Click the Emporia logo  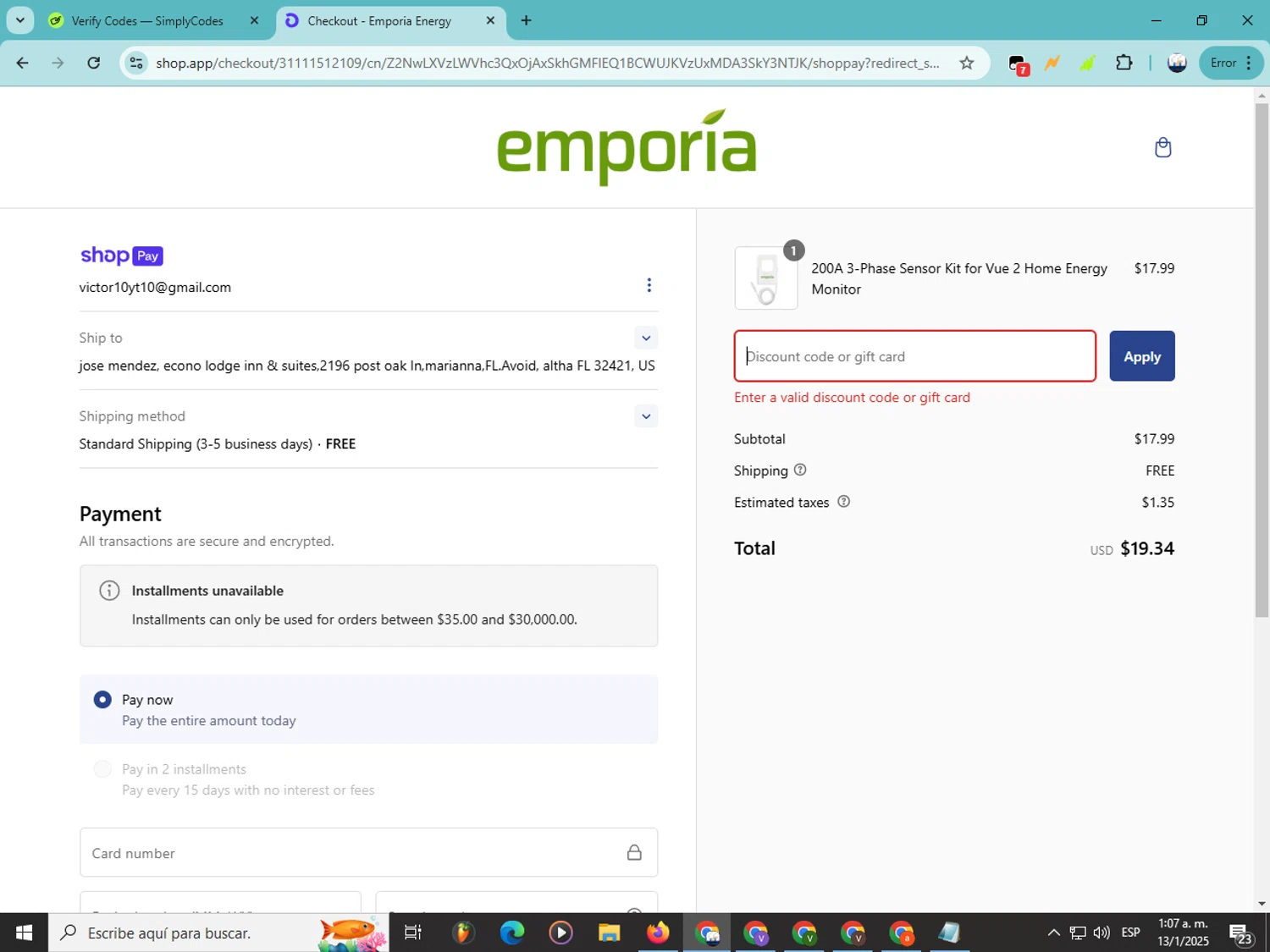pyautogui.click(x=627, y=147)
